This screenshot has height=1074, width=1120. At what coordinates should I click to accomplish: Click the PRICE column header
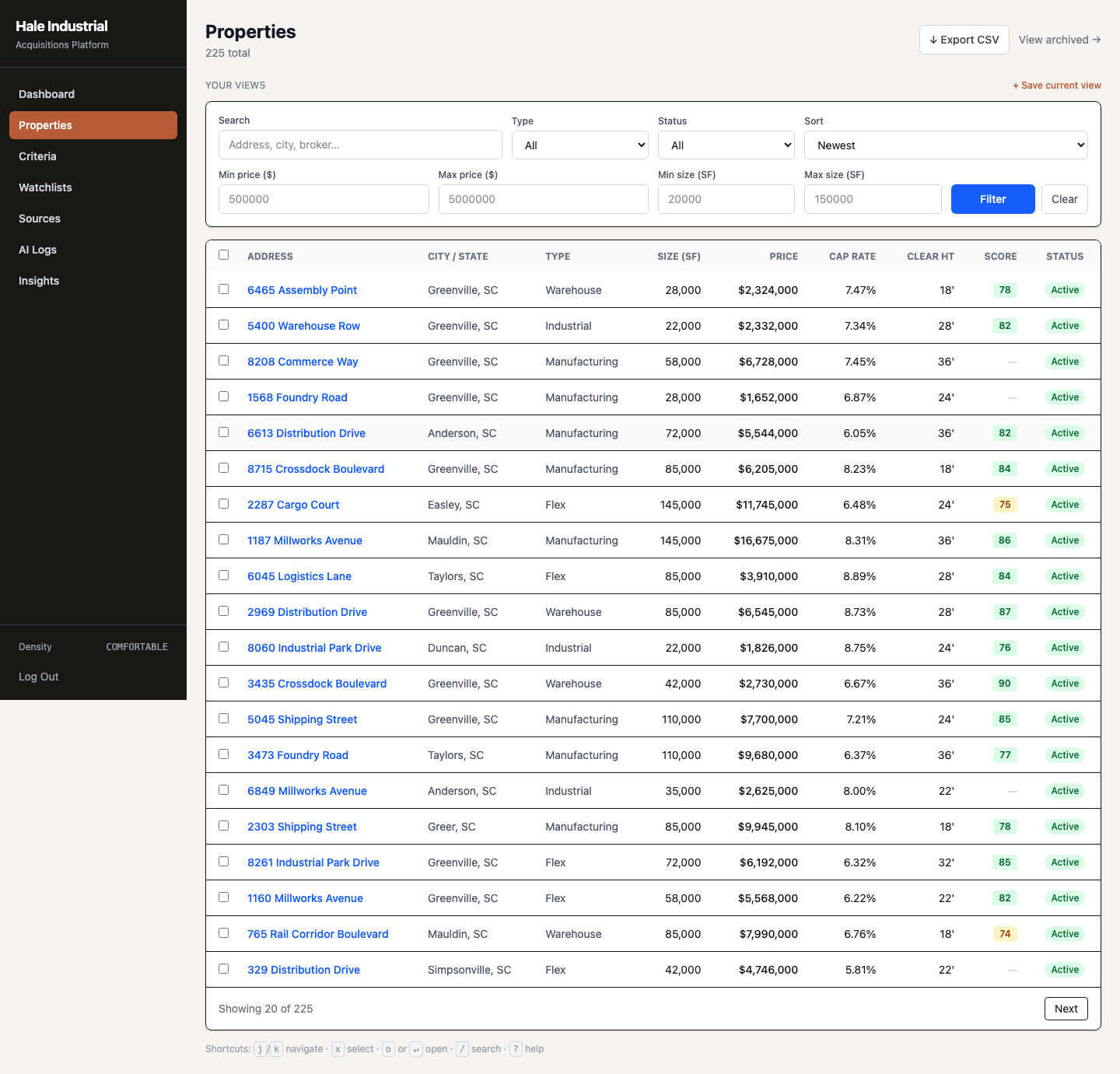(784, 257)
